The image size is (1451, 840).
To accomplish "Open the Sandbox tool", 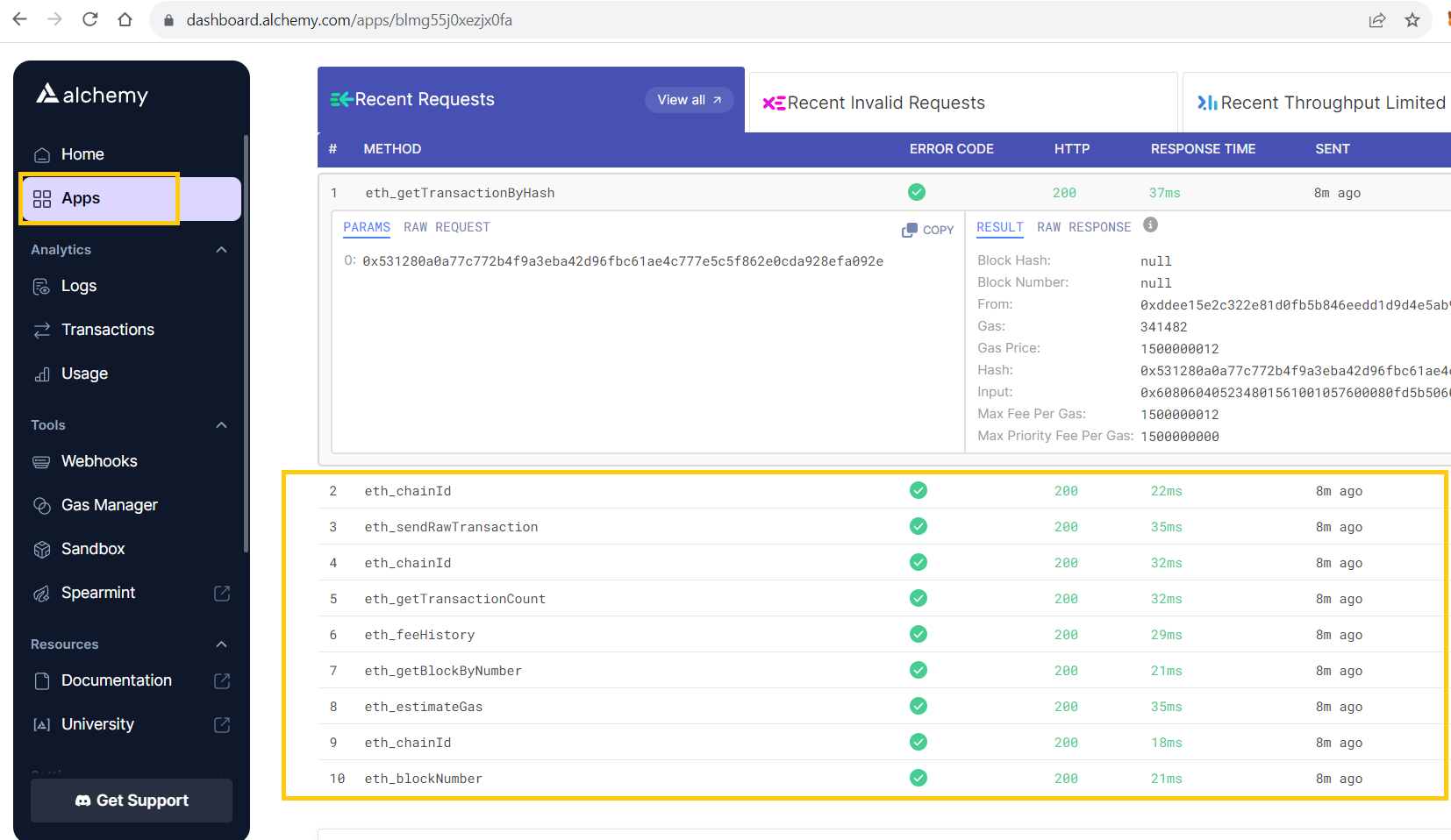I will point(93,549).
